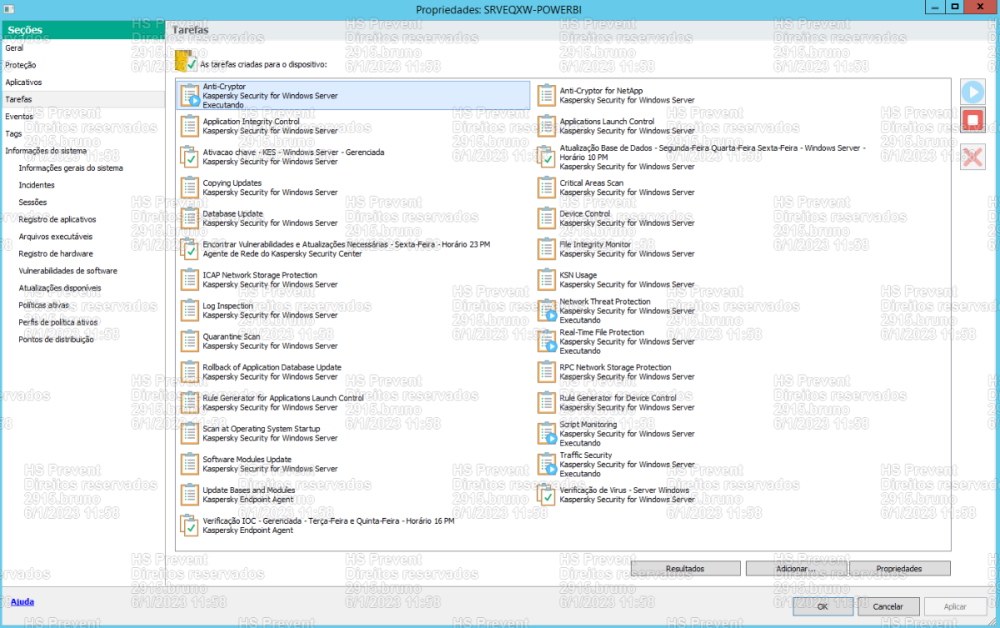Click the Propriedades button
1000x628 pixels.
click(x=899, y=569)
